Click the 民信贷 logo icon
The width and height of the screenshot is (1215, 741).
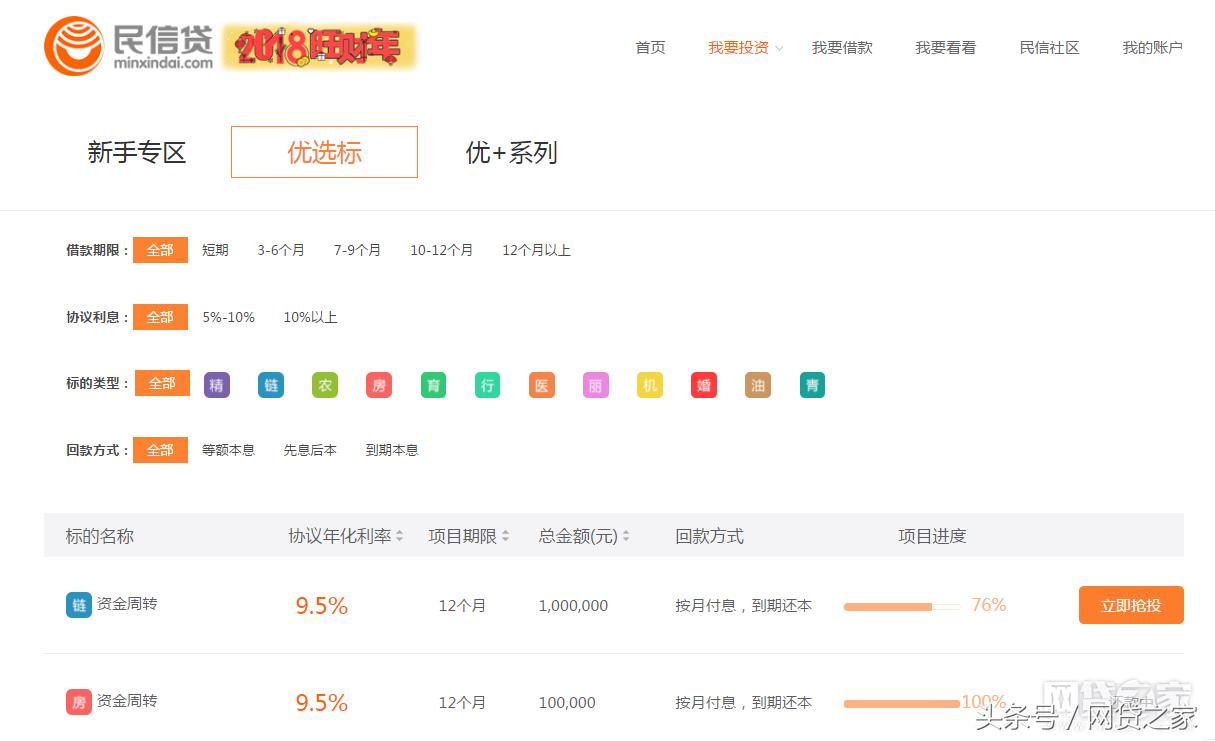[x=75, y=46]
